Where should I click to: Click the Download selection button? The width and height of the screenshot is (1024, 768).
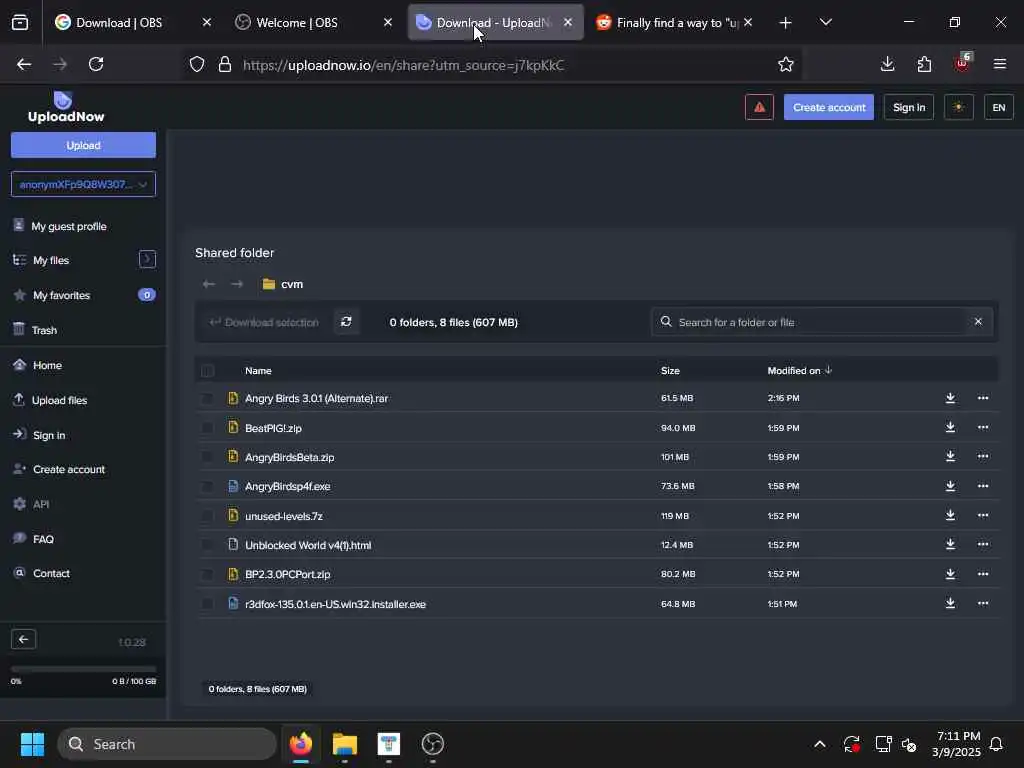pyautogui.click(x=264, y=322)
